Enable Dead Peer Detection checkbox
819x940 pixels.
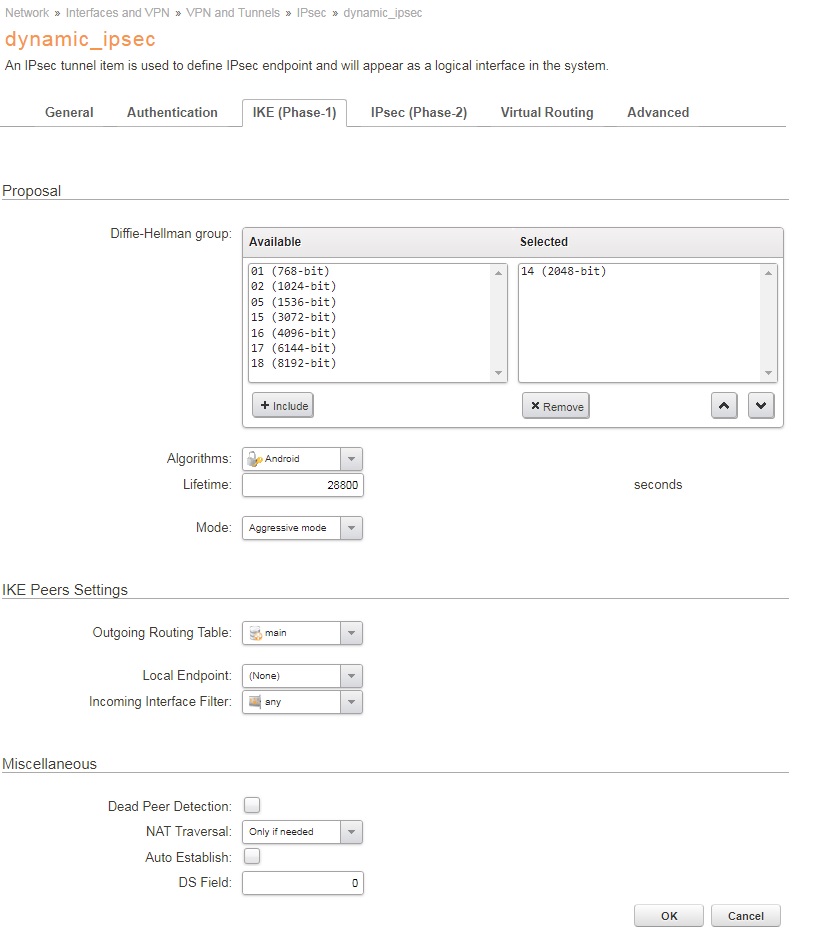pos(252,805)
